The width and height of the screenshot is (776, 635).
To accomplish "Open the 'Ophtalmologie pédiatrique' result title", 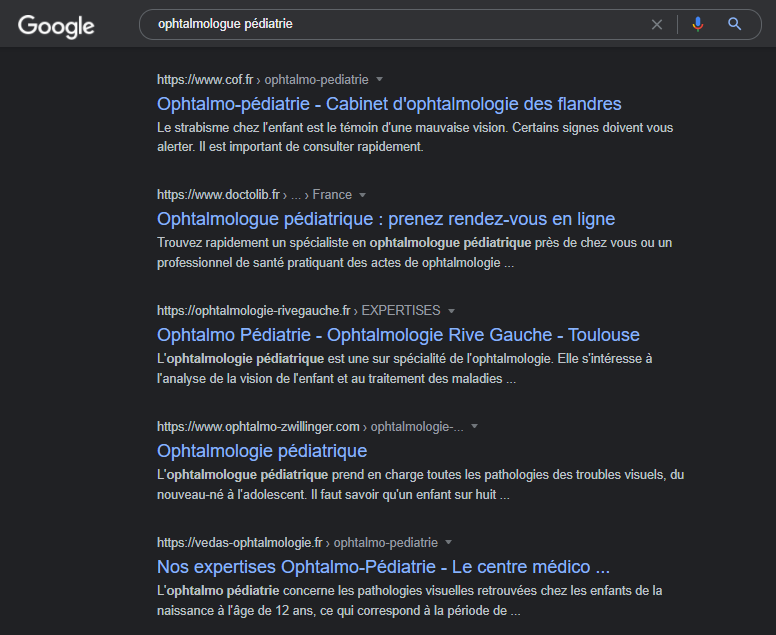I will click(262, 451).
